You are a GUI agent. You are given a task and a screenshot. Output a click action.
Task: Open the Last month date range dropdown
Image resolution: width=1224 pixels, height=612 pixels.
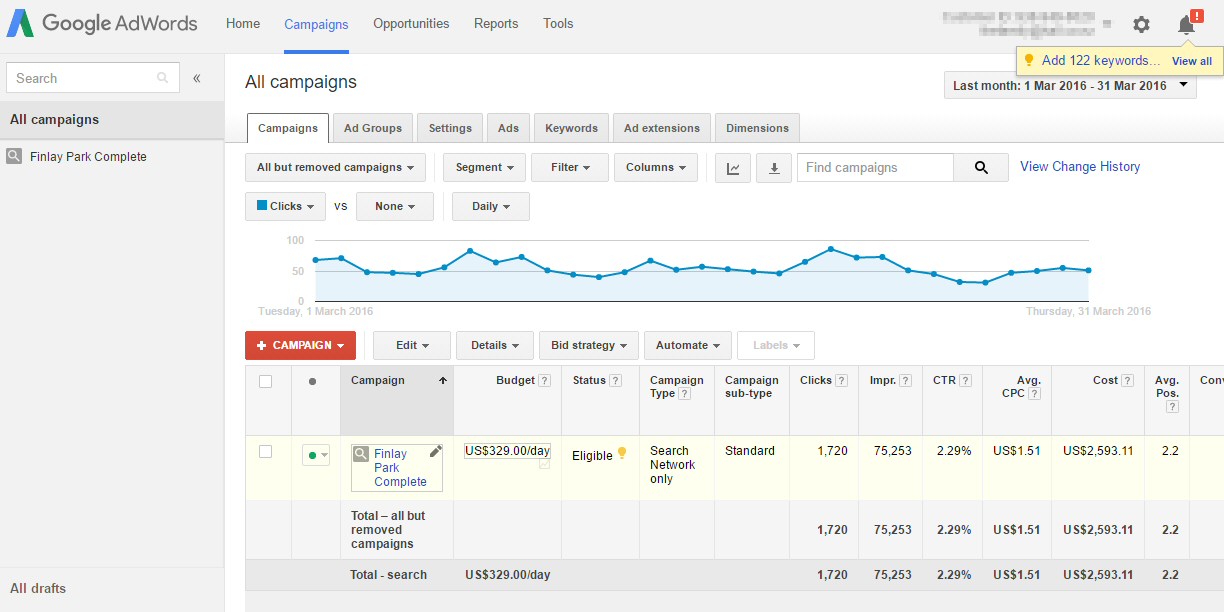tap(1070, 86)
